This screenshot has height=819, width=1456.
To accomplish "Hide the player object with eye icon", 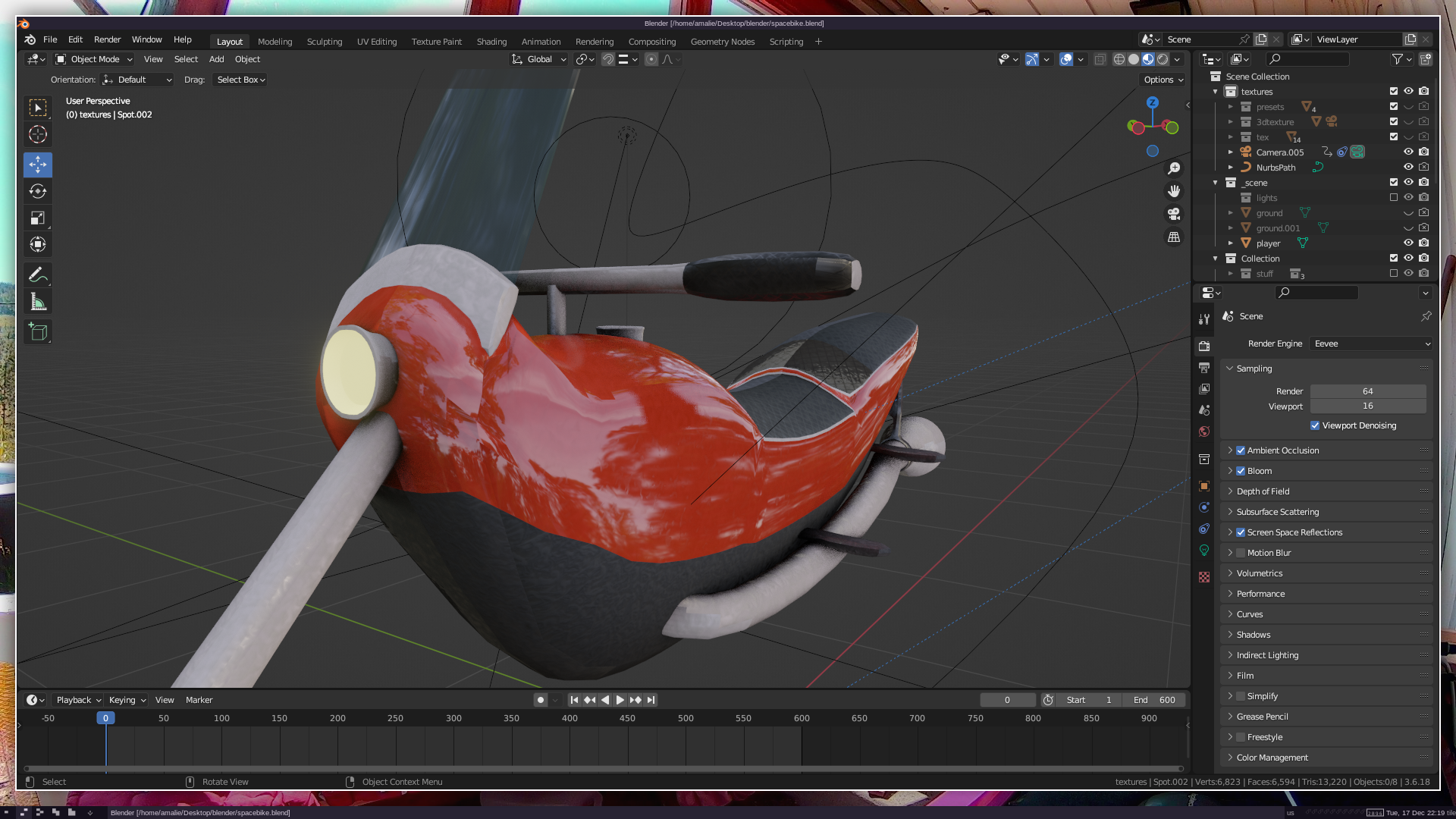I will (x=1408, y=243).
